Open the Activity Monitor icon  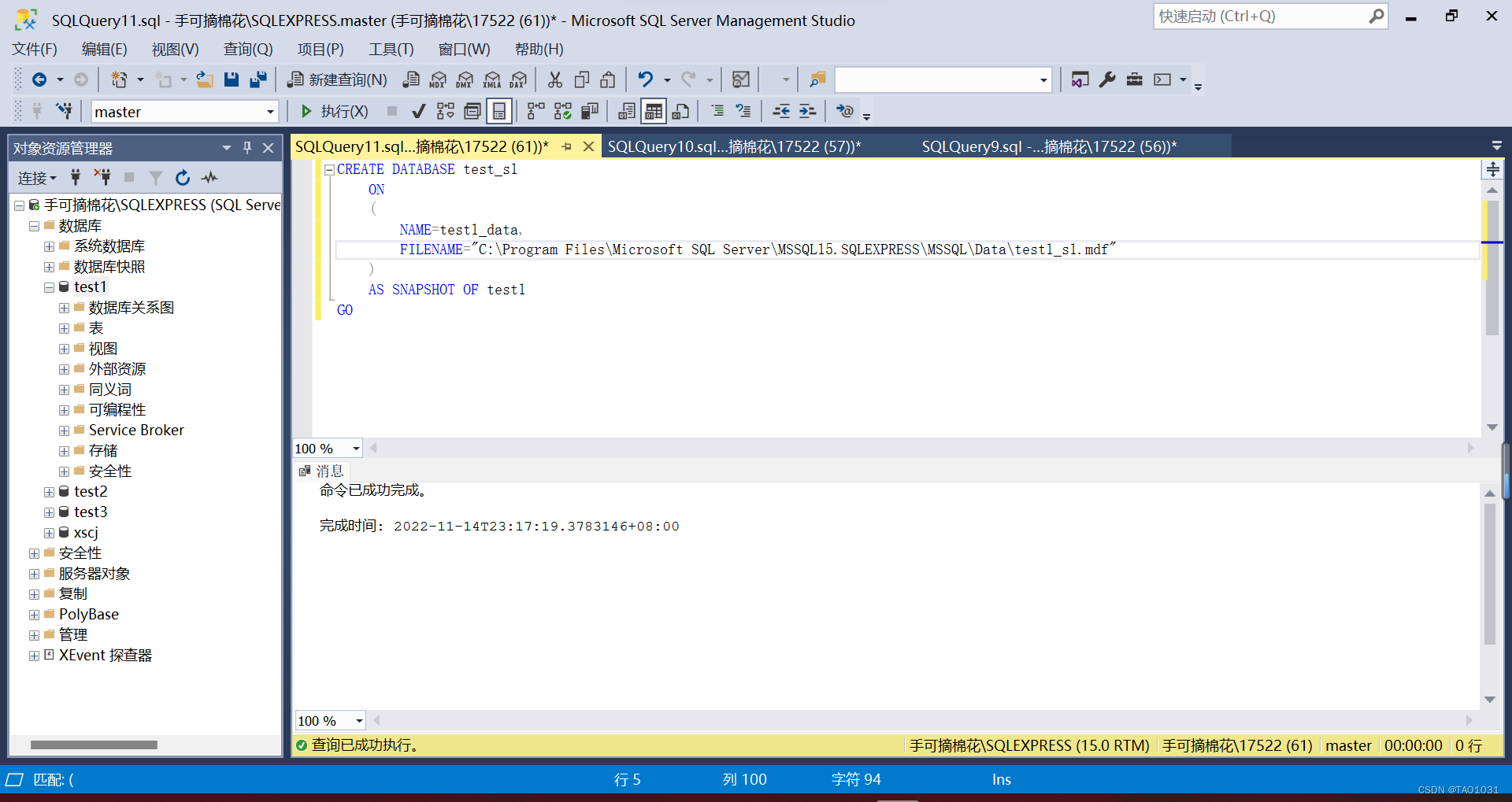click(740, 79)
